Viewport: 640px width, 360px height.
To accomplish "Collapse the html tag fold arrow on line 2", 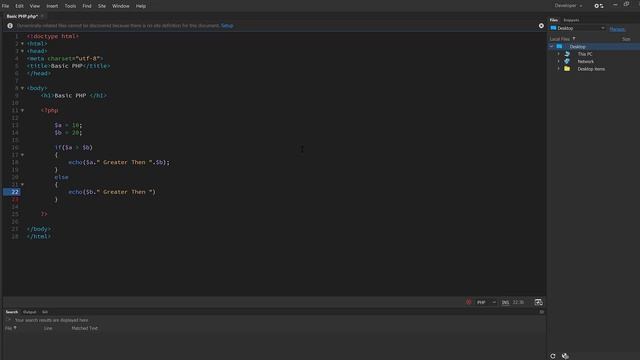I will coord(22,44).
